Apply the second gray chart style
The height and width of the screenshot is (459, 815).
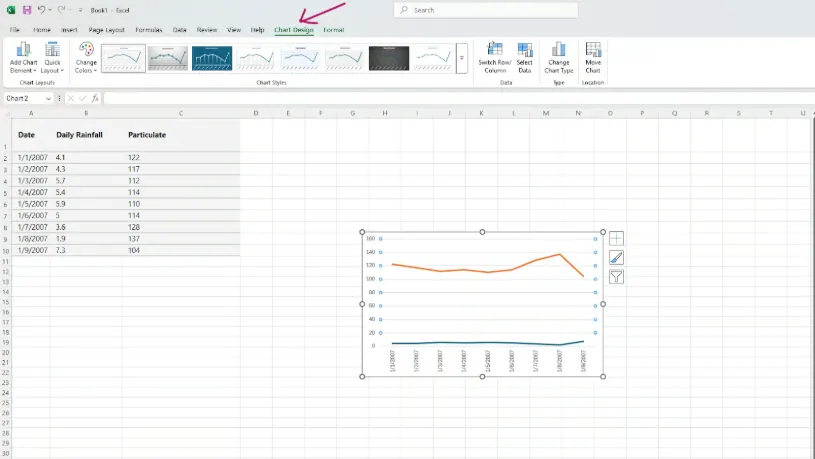(x=167, y=58)
